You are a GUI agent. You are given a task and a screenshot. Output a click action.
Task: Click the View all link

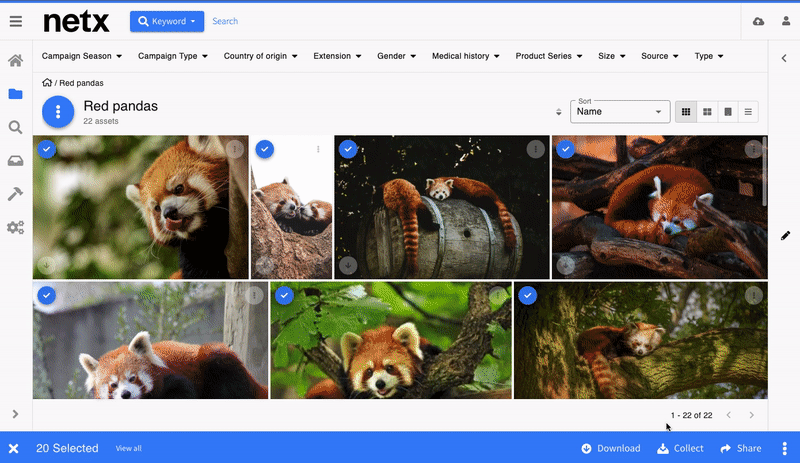coord(129,448)
